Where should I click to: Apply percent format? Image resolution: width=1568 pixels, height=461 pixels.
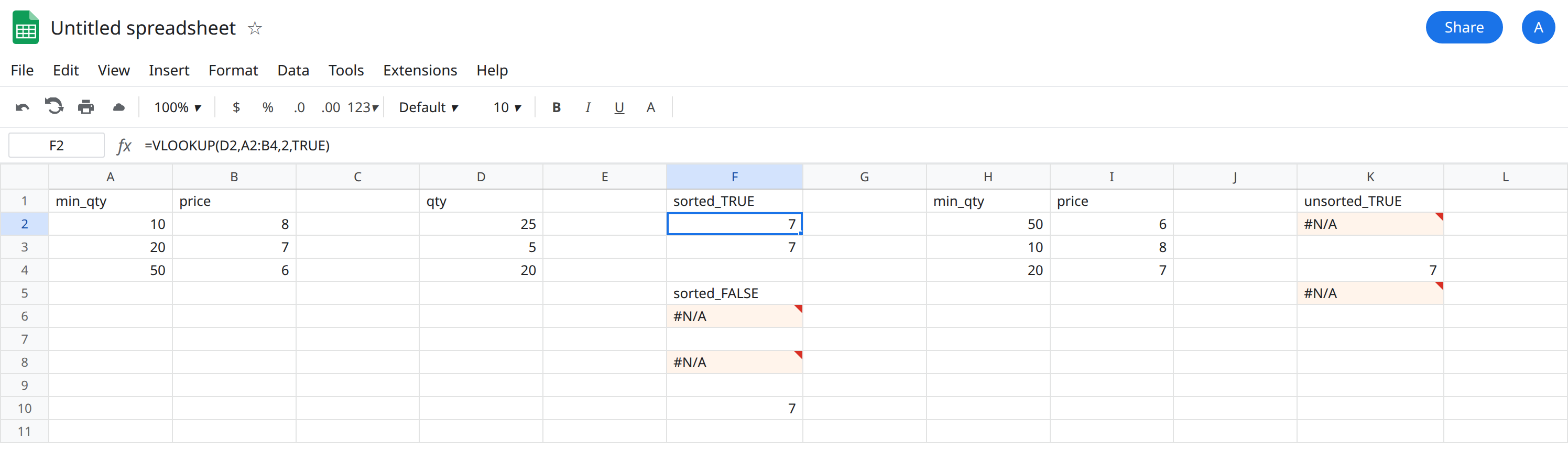point(268,107)
